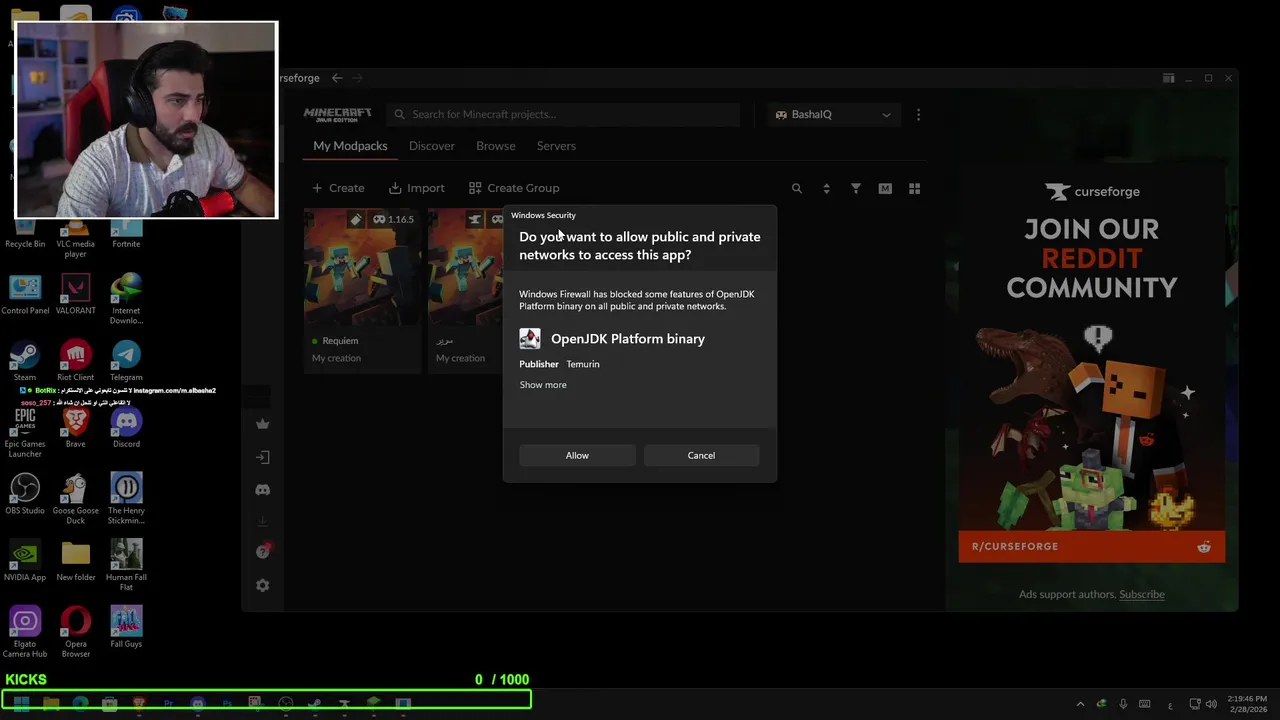Click the crown icon in CurseForge sidebar

[x=263, y=424]
